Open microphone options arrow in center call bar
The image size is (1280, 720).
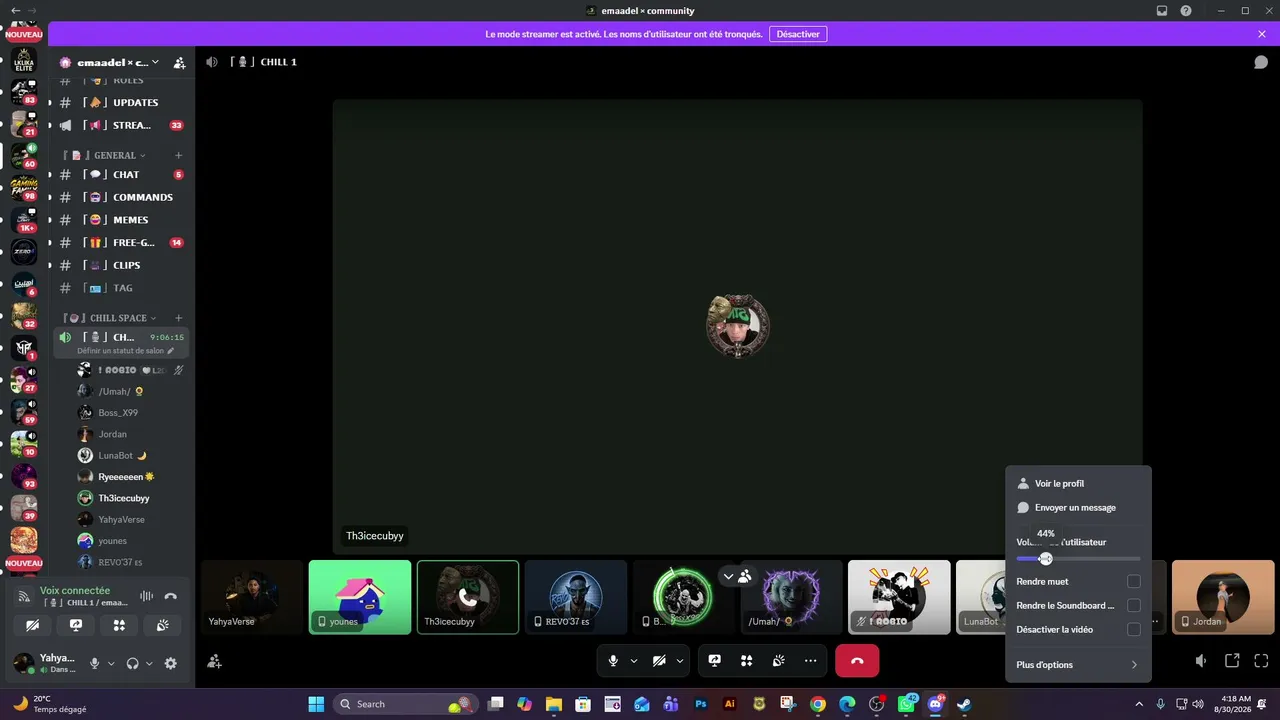(x=634, y=661)
